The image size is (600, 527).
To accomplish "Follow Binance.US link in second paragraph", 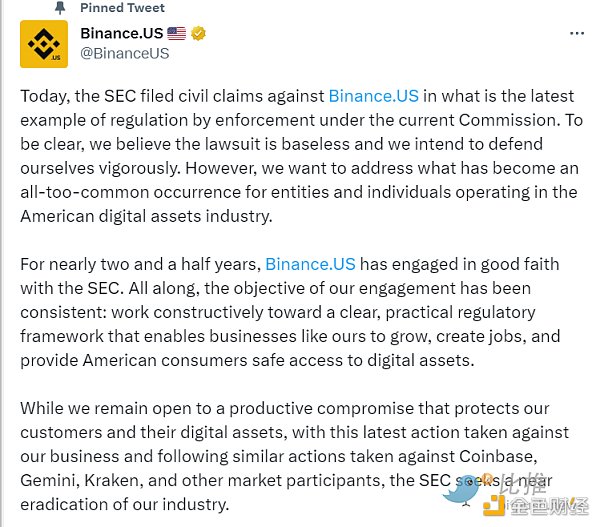I will pyautogui.click(x=310, y=265).
